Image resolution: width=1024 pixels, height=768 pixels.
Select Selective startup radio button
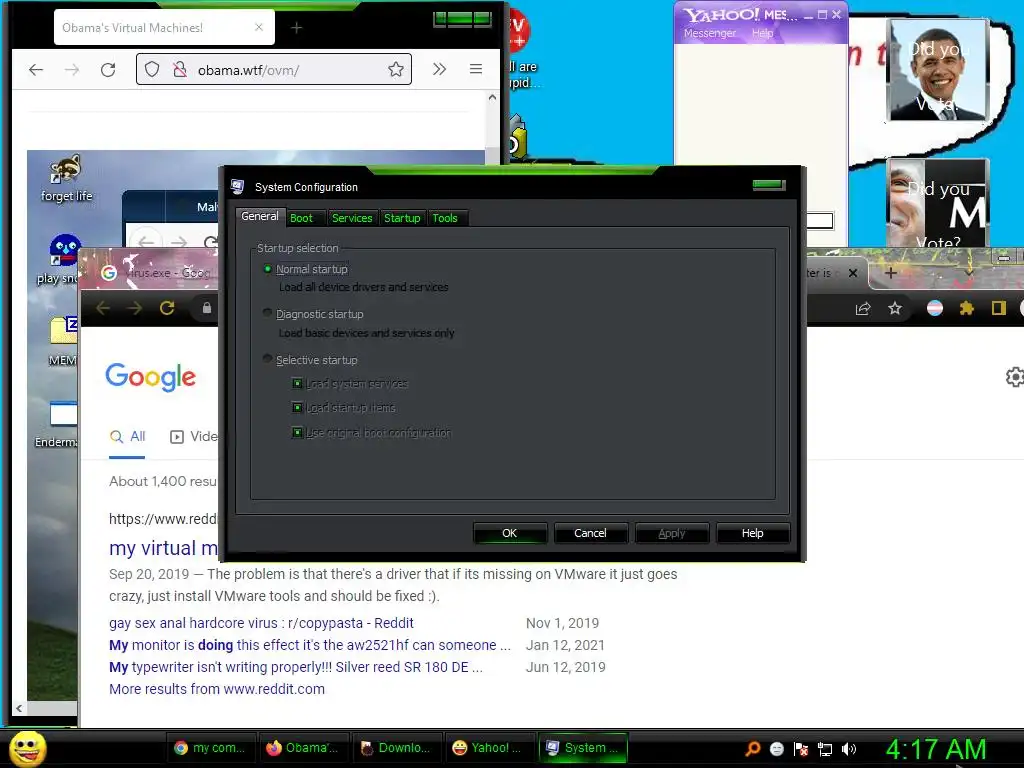click(x=267, y=359)
